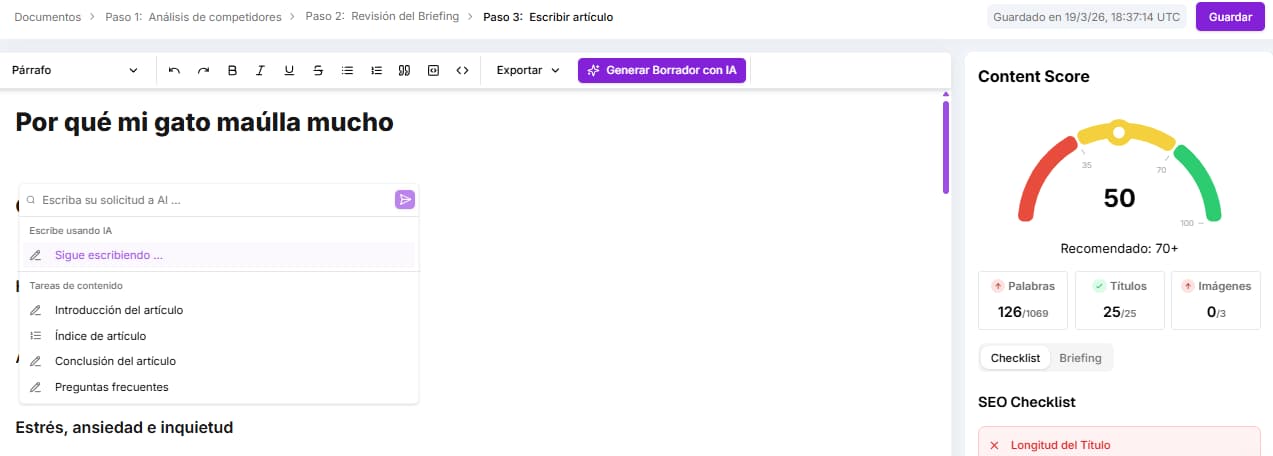Insert a blockquote

point(405,71)
